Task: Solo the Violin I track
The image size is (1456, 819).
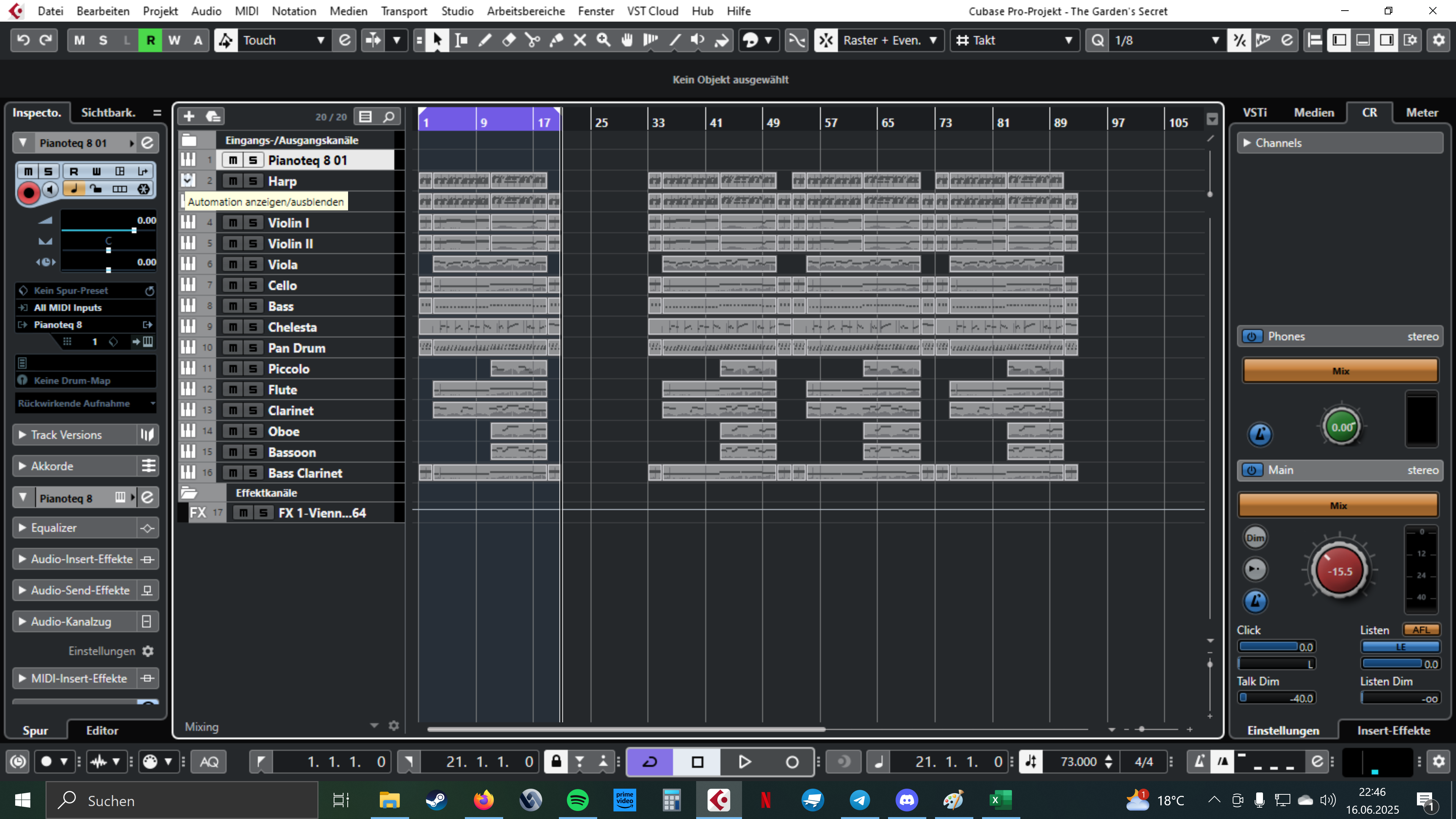Action: coord(253,223)
